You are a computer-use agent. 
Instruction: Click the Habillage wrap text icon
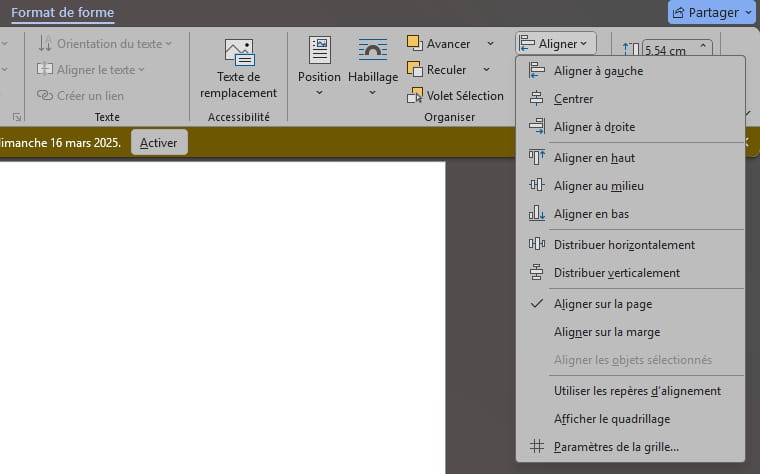pos(373,50)
